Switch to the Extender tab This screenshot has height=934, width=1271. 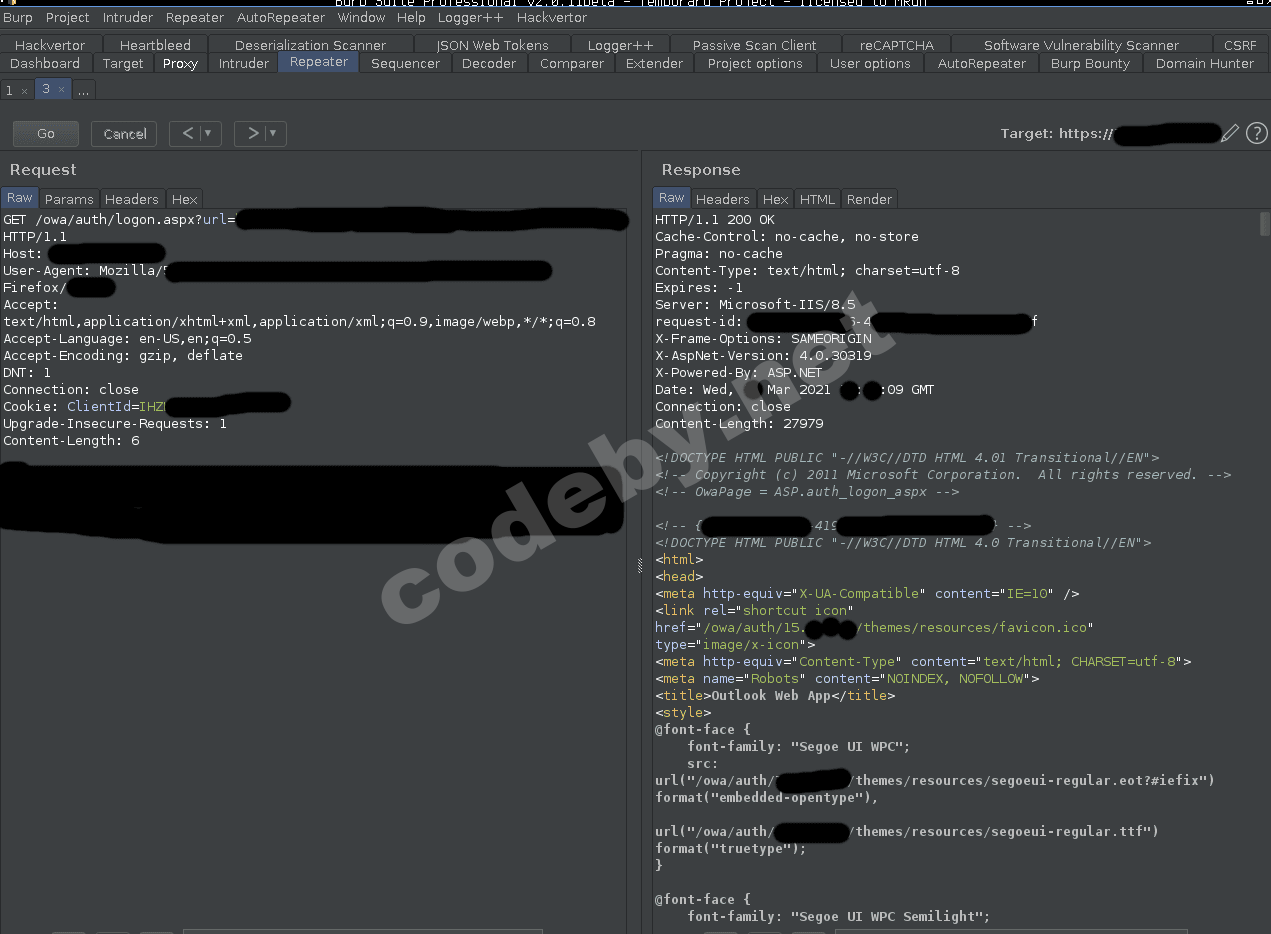click(655, 63)
